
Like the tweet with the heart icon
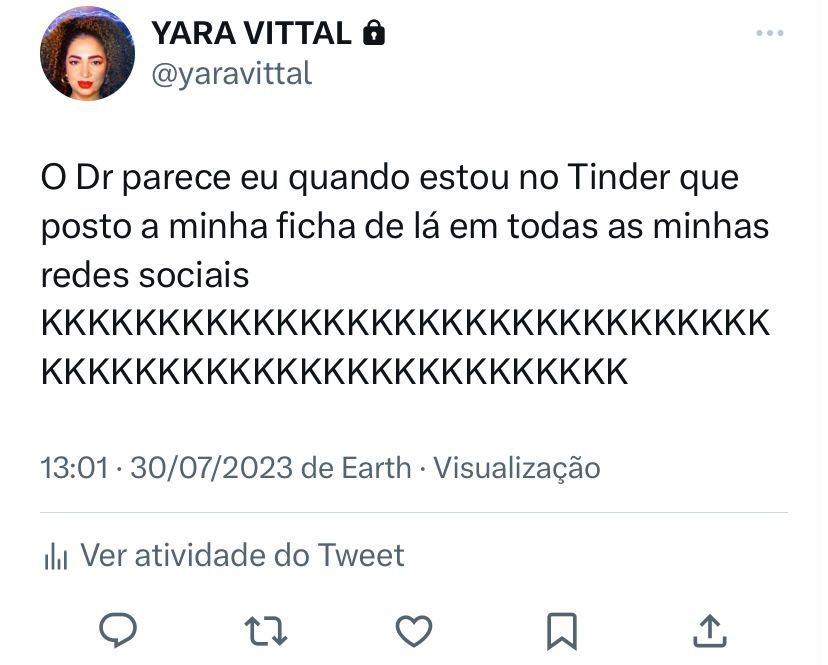click(414, 630)
